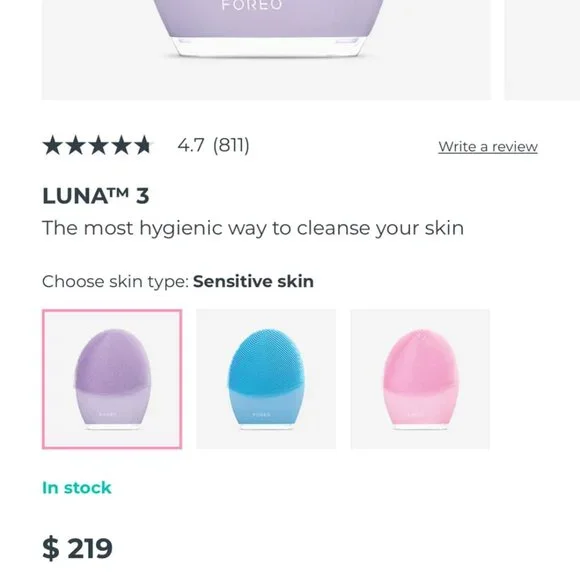Click the large purple FOREO product image
Image resolution: width=580 pixels, height=580 pixels.
click(x=266, y=50)
